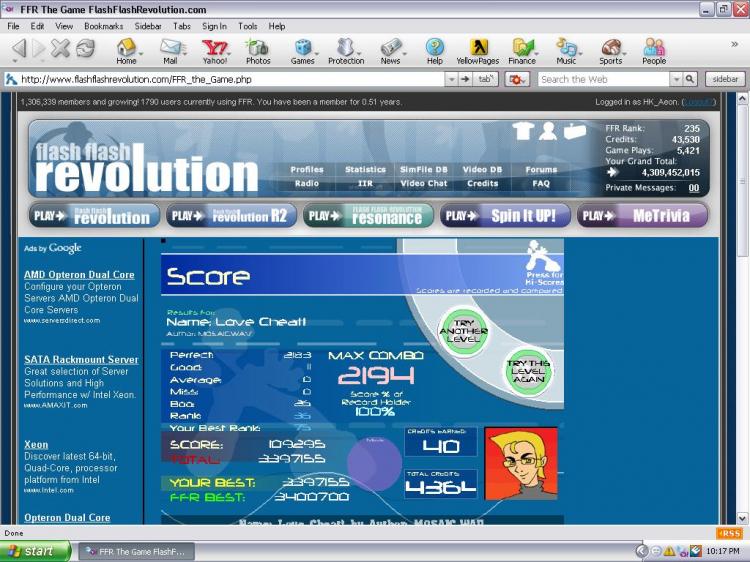Toggle the sidebar button beside search

click(725, 79)
